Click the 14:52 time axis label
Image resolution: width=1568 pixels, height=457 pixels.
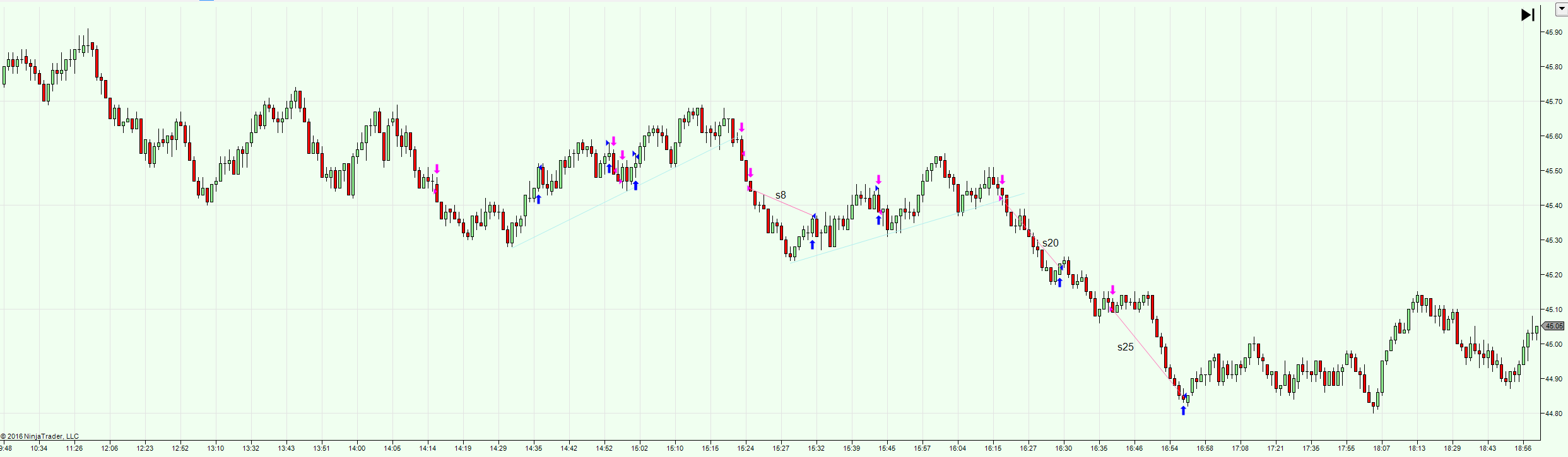click(604, 449)
